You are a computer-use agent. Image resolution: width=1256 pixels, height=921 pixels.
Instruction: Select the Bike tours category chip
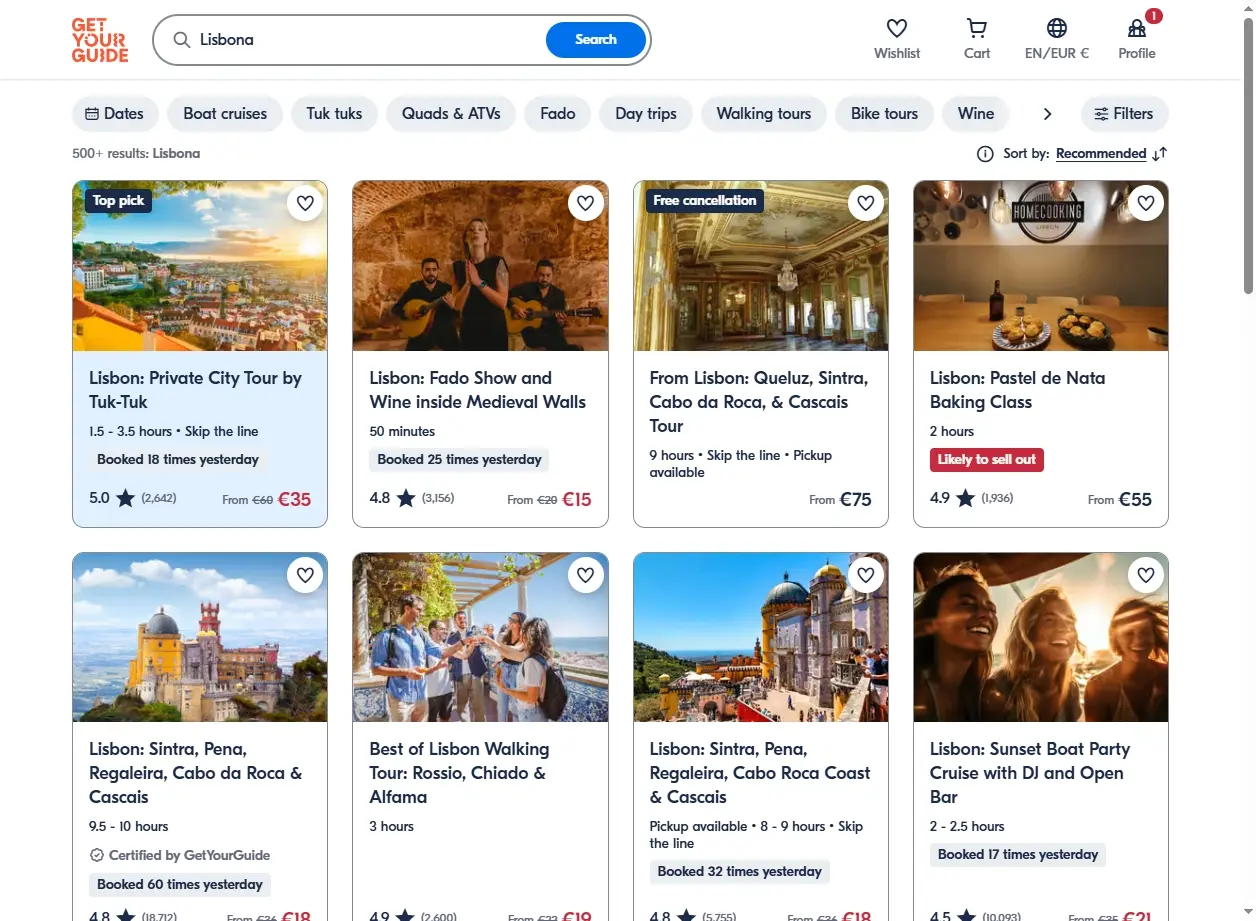point(884,114)
